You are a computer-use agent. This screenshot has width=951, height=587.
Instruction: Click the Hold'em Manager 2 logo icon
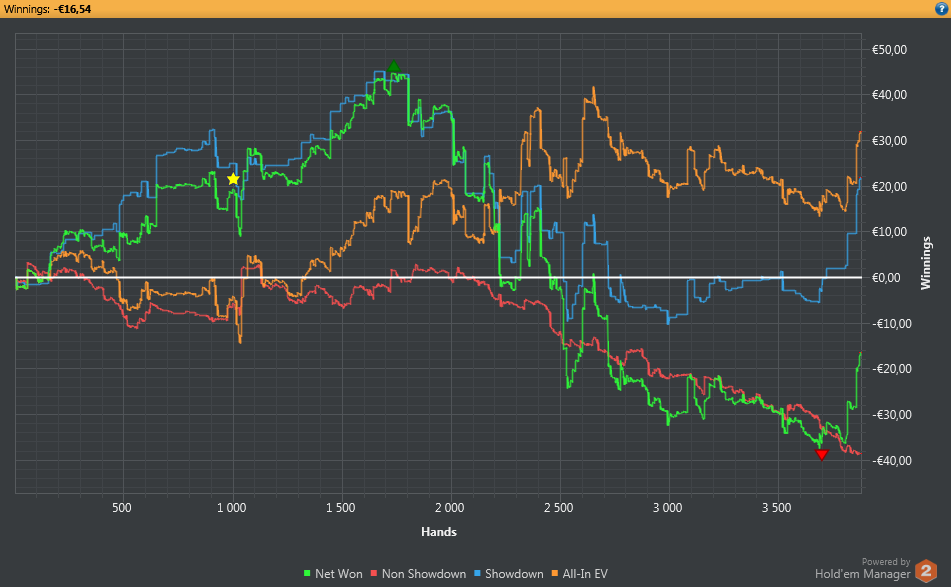click(x=926, y=571)
